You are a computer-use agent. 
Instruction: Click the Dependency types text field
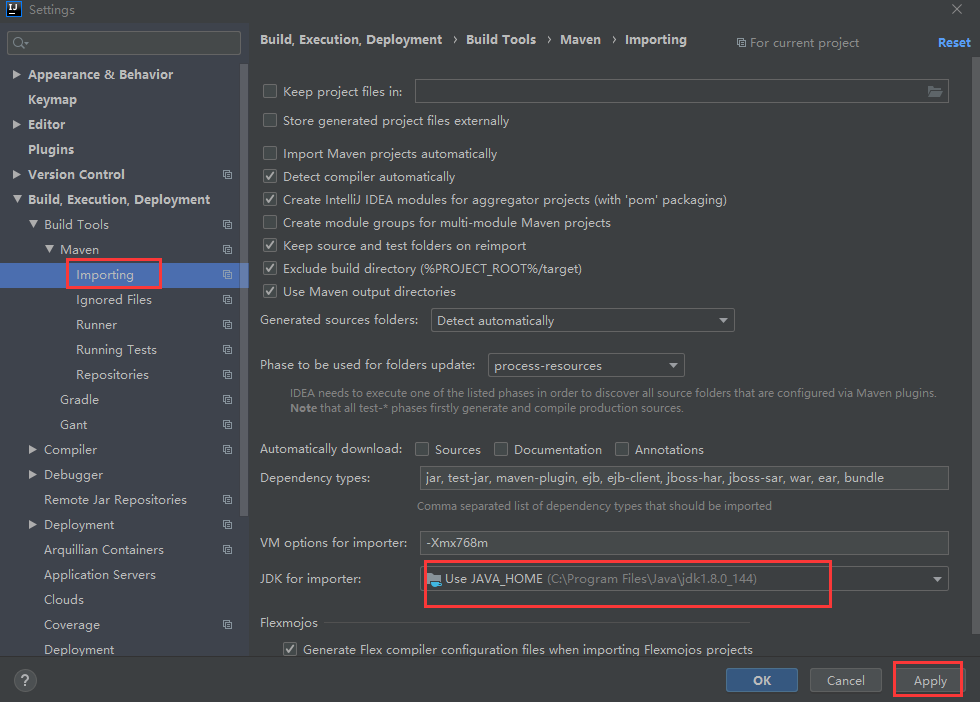[x=684, y=478]
